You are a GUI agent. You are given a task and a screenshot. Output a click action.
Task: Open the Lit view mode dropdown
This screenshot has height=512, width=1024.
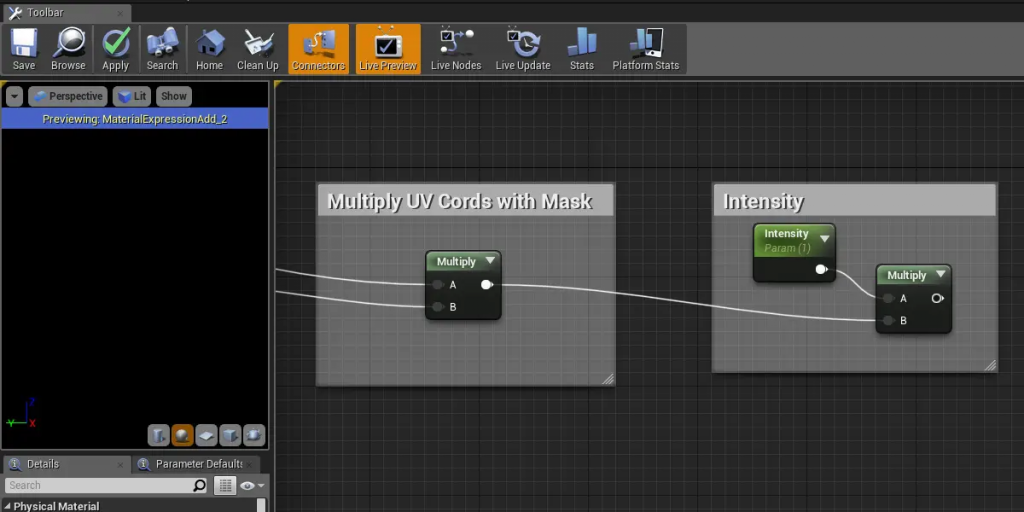(131, 96)
